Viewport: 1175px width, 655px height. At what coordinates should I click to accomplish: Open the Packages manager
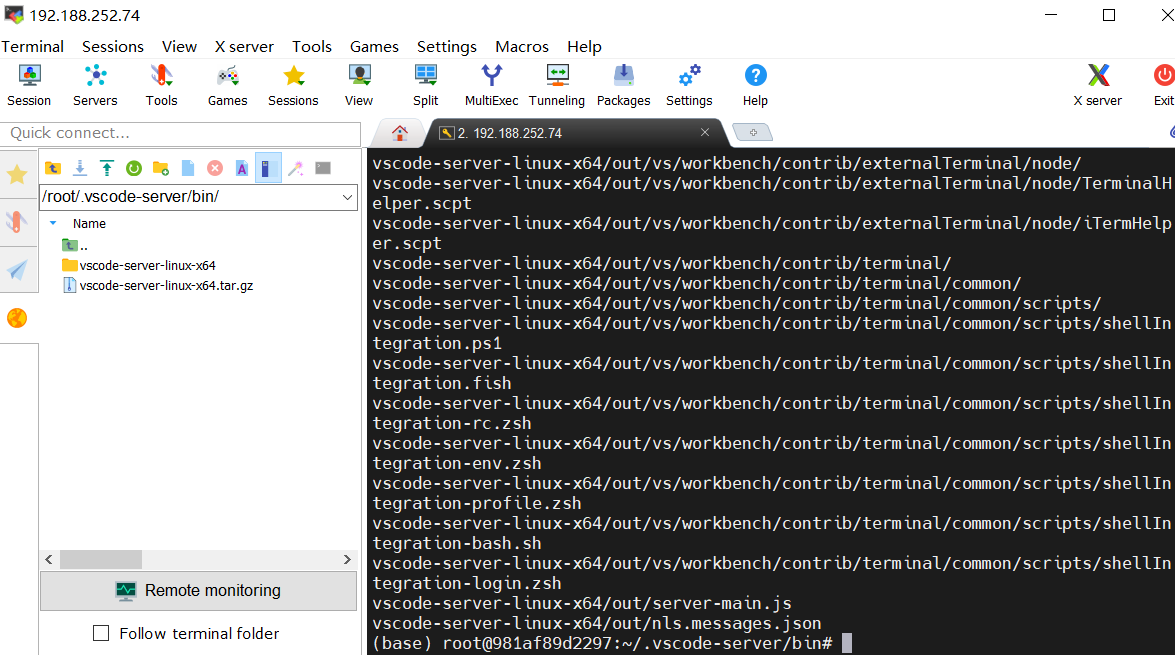pyautogui.click(x=623, y=85)
